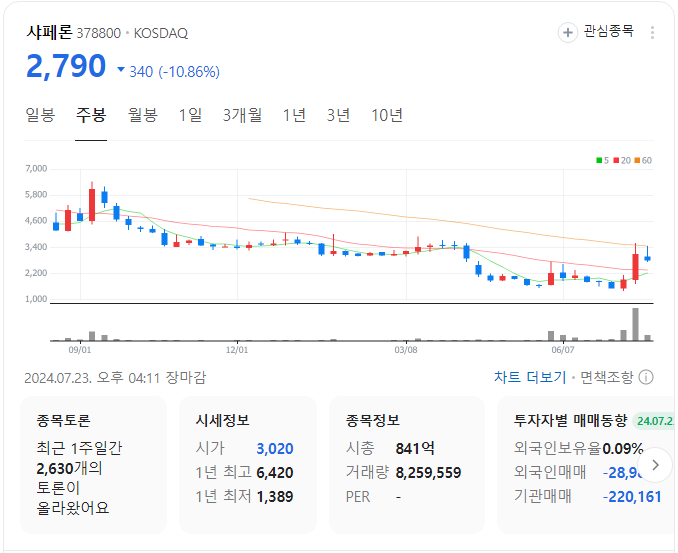Image resolution: width=678 pixels, height=553 pixels.
Task: Click the green 5-day average legend swatch
Action: pyautogui.click(x=599, y=160)
